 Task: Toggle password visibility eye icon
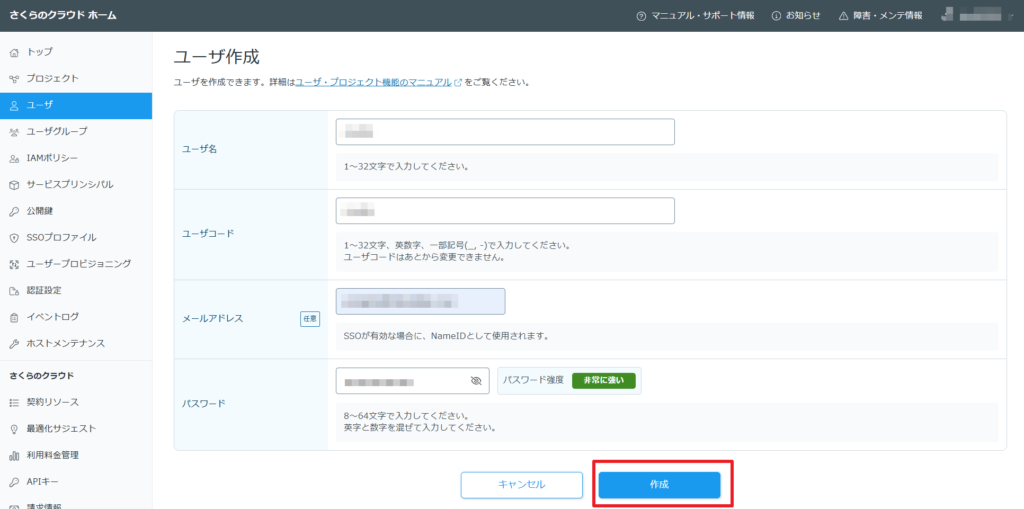coord(476,381)
